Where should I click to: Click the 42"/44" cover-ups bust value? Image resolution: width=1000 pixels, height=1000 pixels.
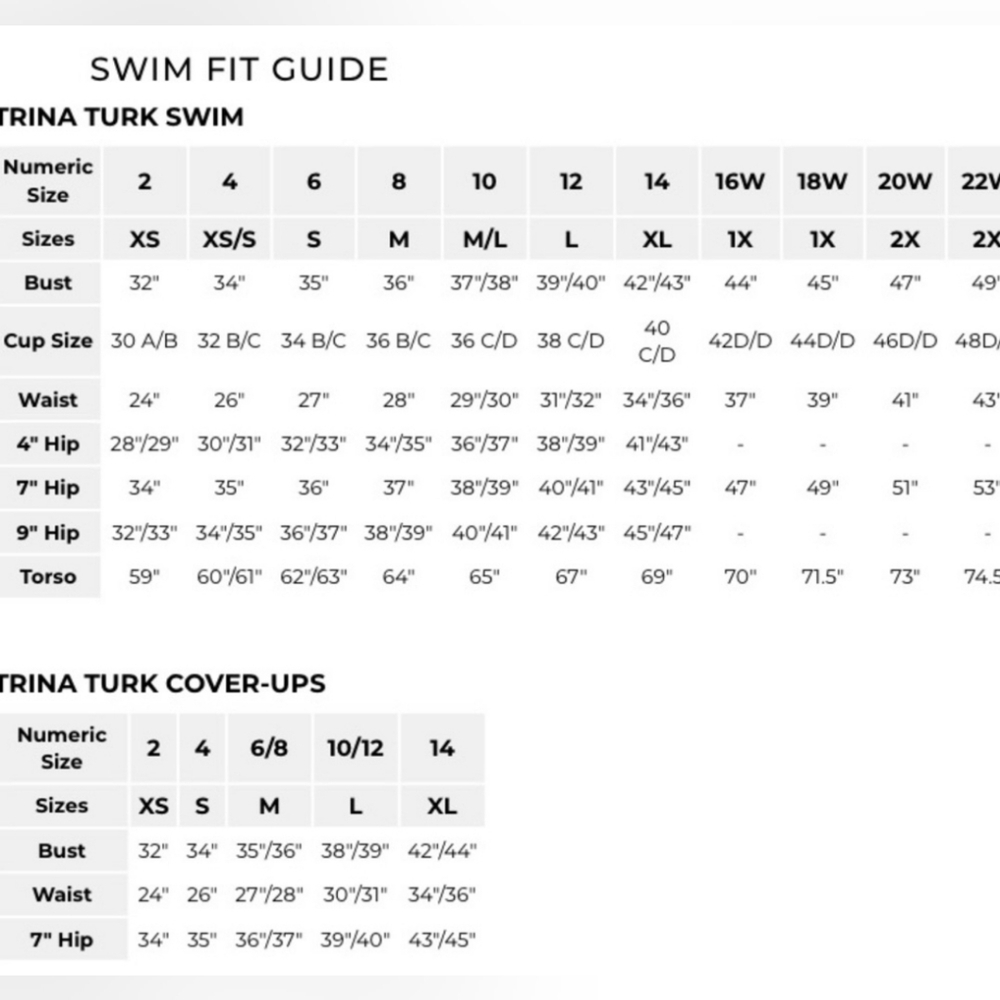[442, 851]
